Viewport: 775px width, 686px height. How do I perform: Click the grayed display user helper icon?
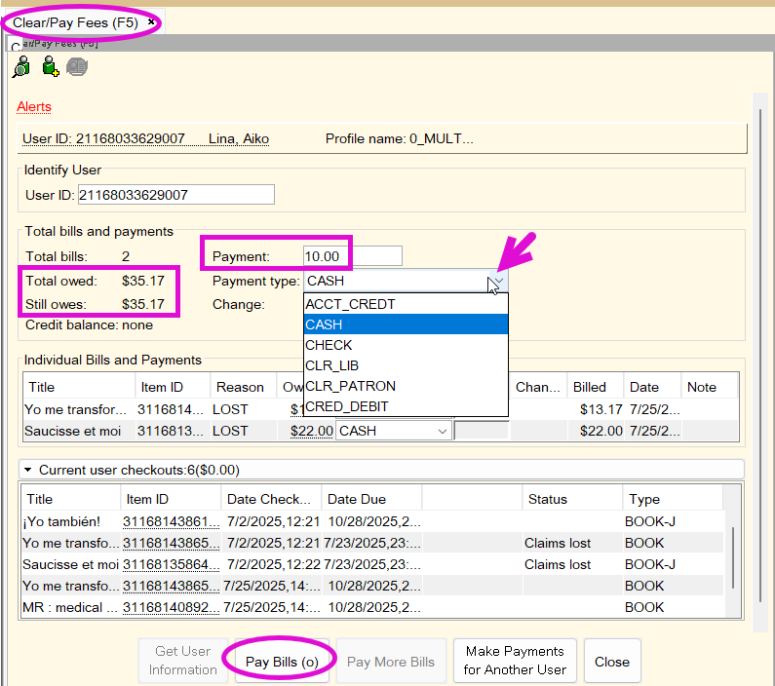[77, 67]
